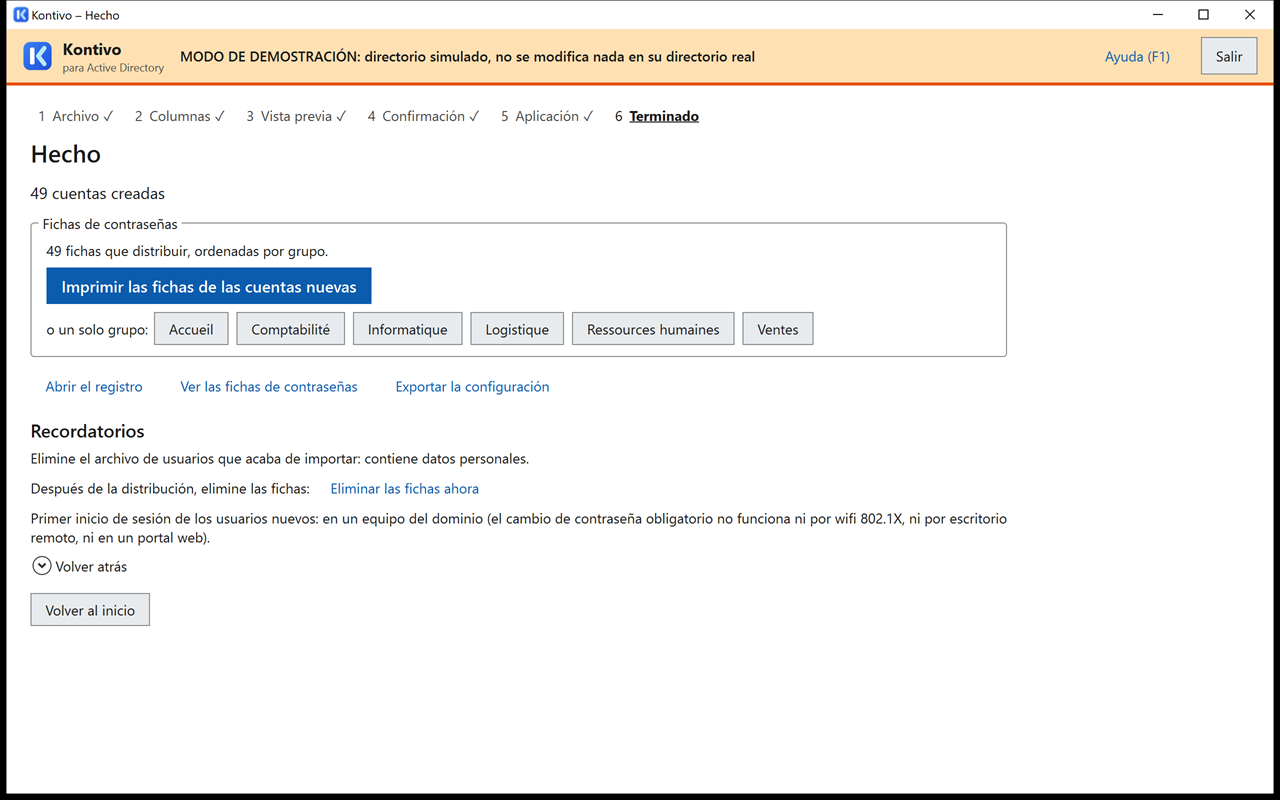Screen dimensions: 1280x800
Task: Open step 3 Vista previa
Action: 296,116
